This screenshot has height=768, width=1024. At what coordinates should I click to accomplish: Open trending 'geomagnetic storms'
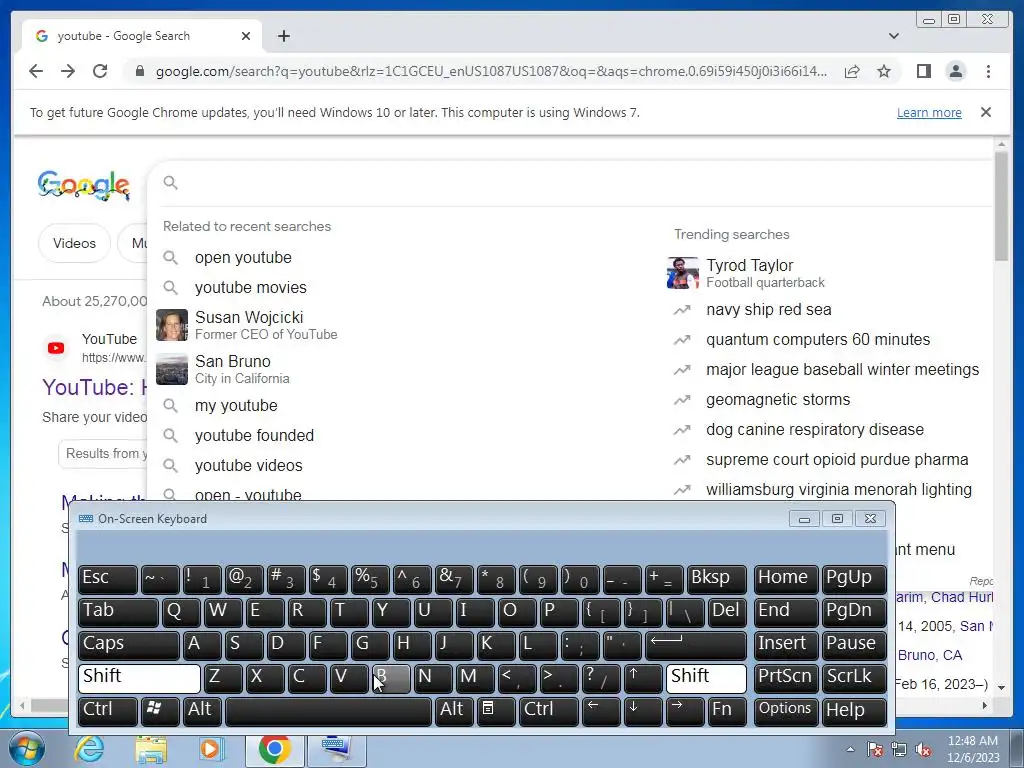coord(778,400)
